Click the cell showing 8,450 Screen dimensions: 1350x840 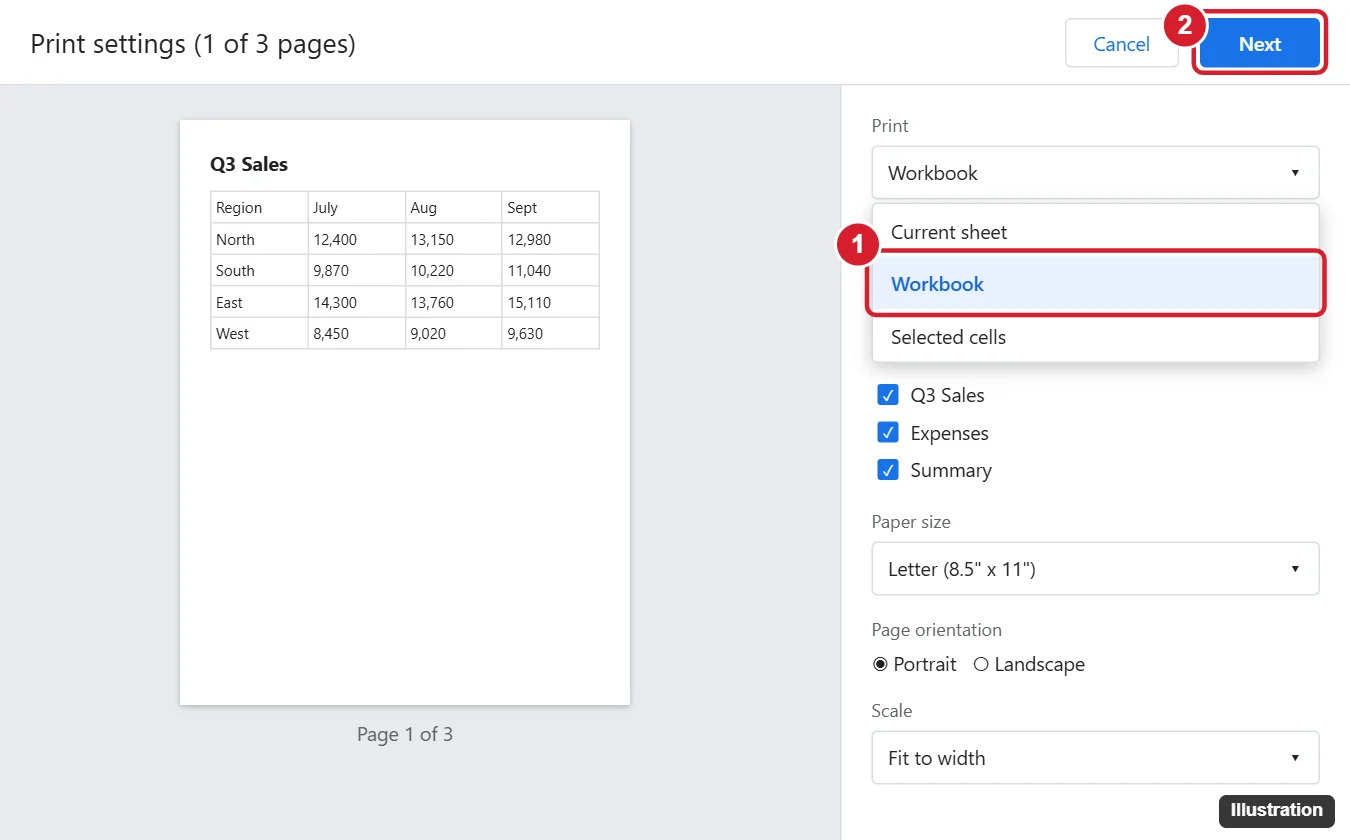pos(356,333)
